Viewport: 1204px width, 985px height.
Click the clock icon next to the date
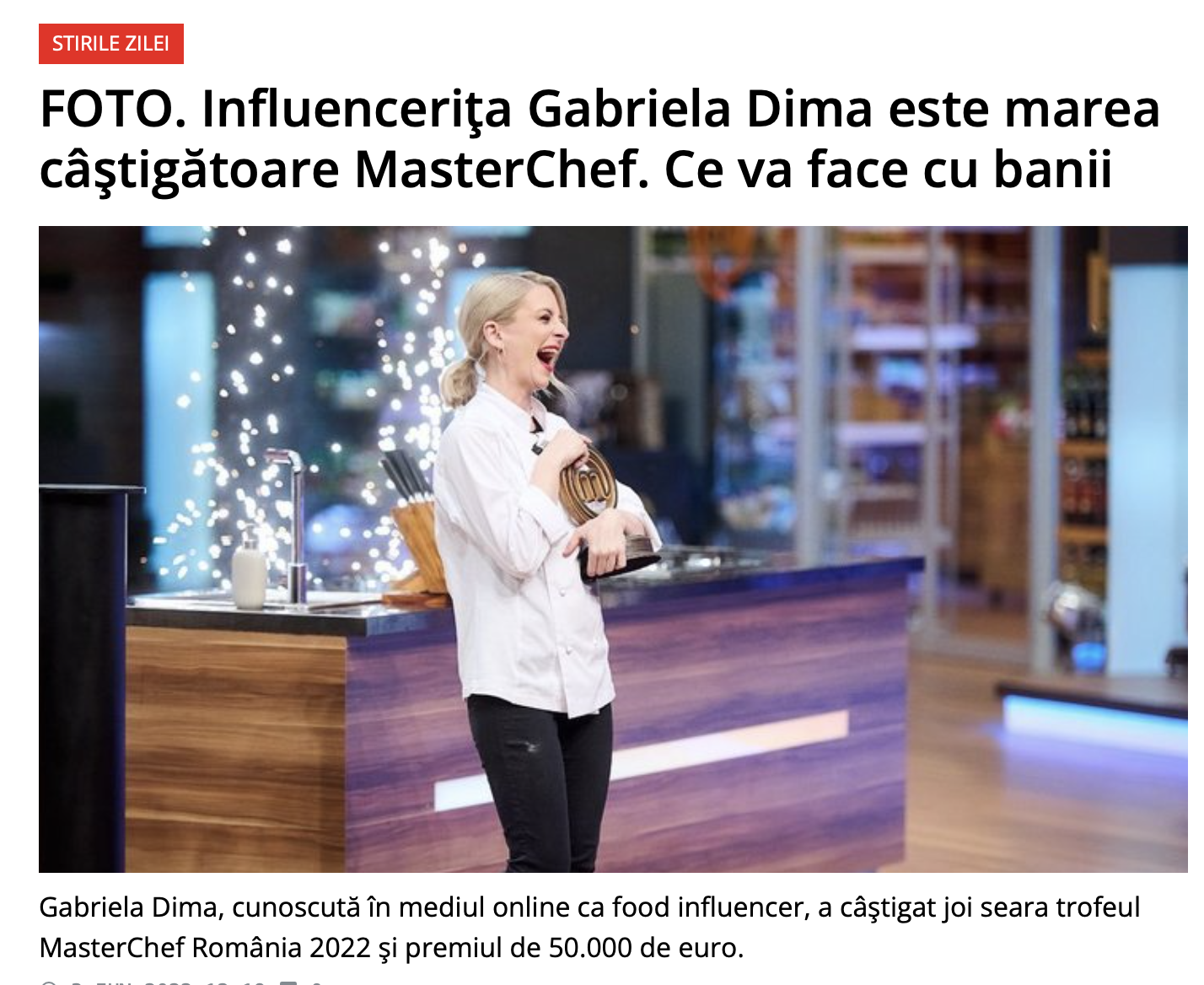click(48, 982)
